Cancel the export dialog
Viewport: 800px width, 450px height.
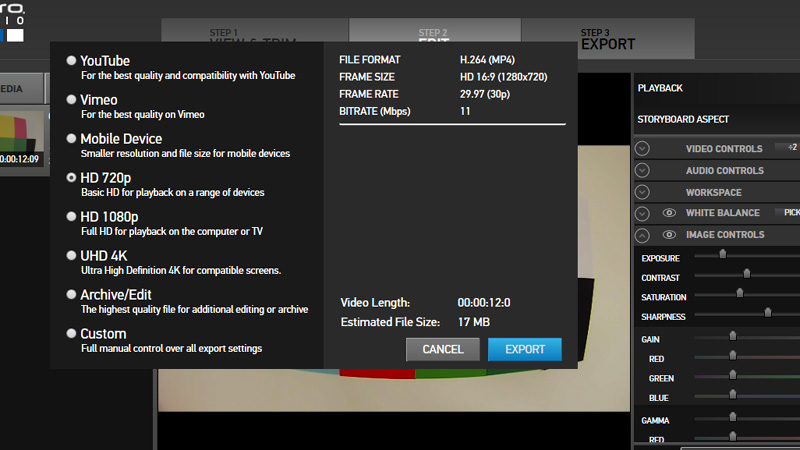(442, 349)
